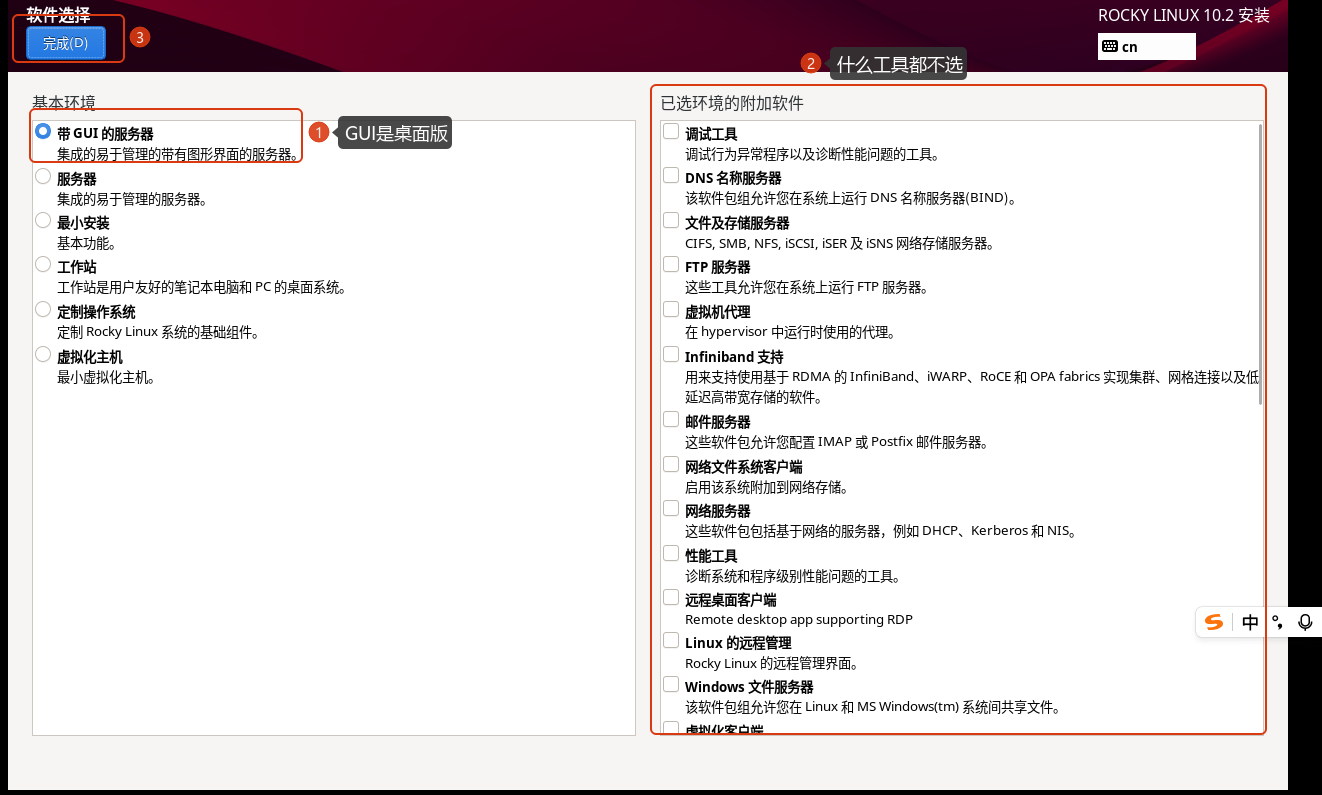Image resolution: width=1322 pixels, height=795 pixels.
Task: Tick the FTP 服务器 checkbox
Action: click(x=671, y=265)
